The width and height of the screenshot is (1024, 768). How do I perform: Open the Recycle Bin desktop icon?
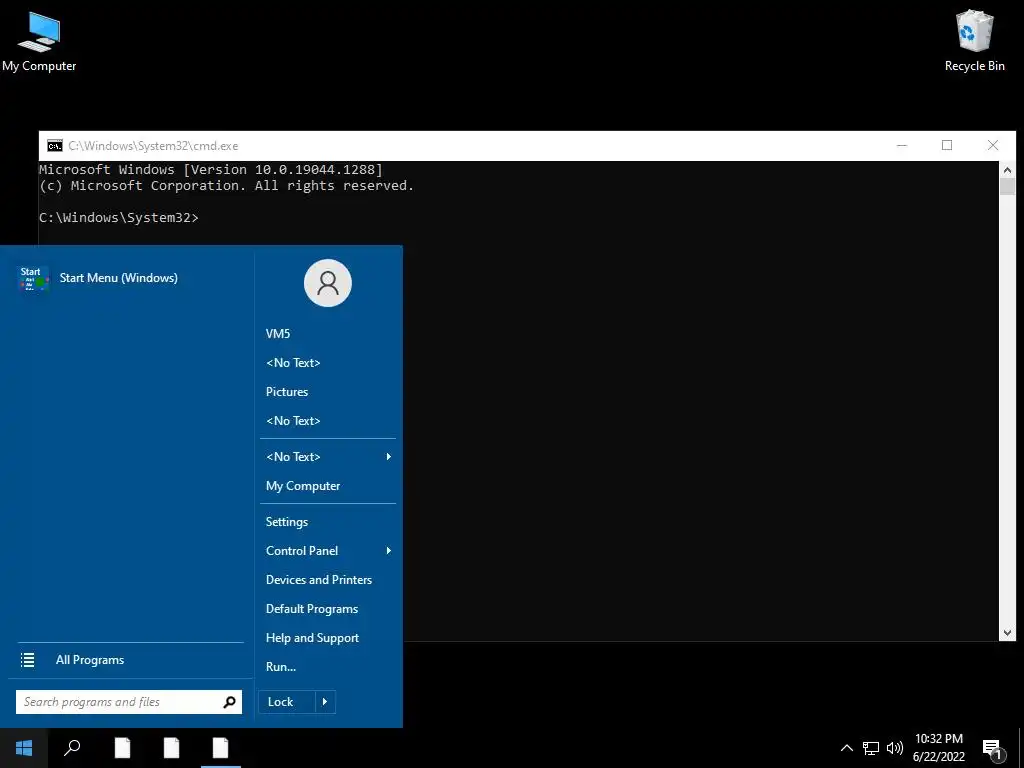tap(974, 41)
